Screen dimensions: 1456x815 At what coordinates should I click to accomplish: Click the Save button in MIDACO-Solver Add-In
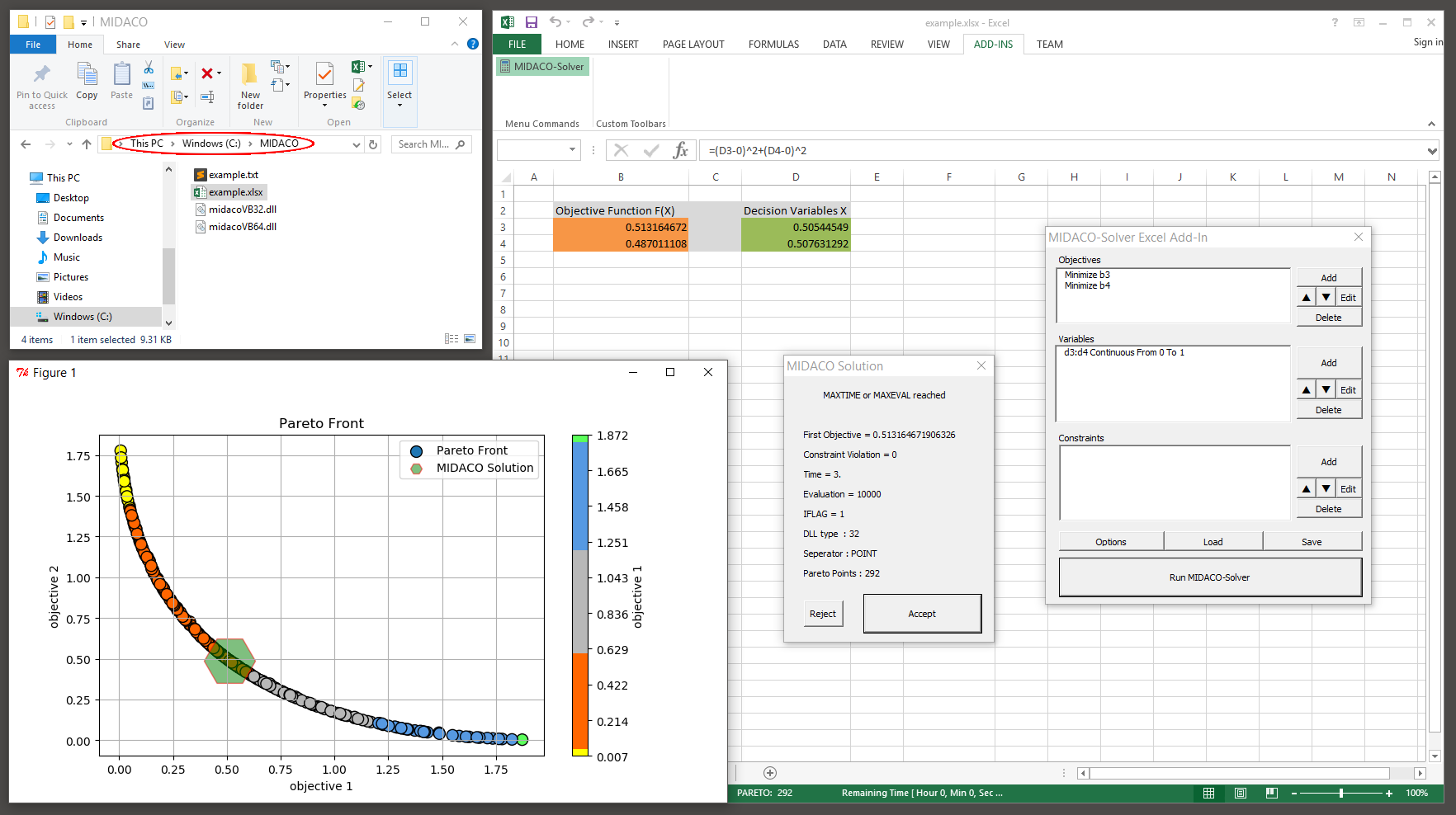(1312, 542)
